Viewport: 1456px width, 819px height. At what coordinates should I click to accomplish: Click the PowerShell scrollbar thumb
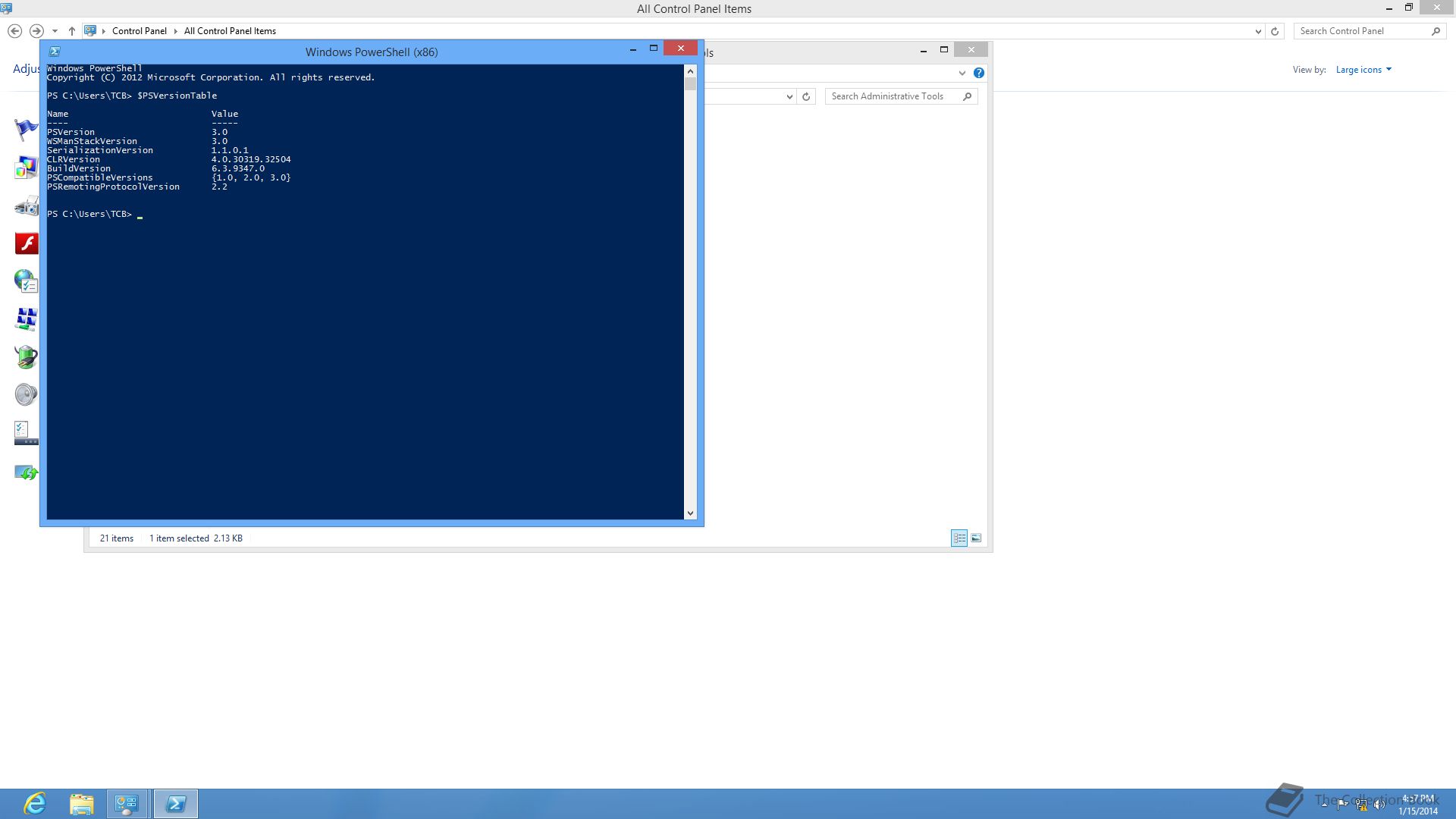click(690, 84)
